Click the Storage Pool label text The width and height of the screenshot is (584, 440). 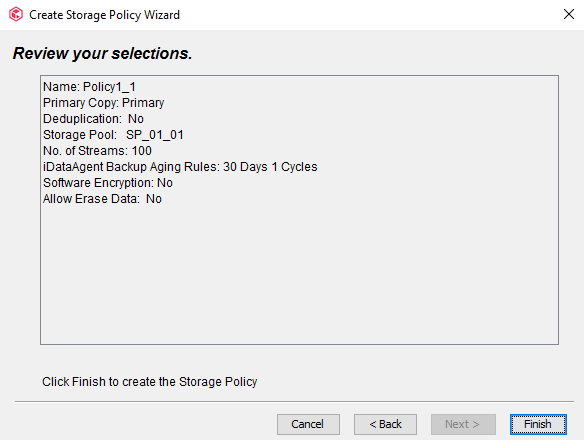80,135
